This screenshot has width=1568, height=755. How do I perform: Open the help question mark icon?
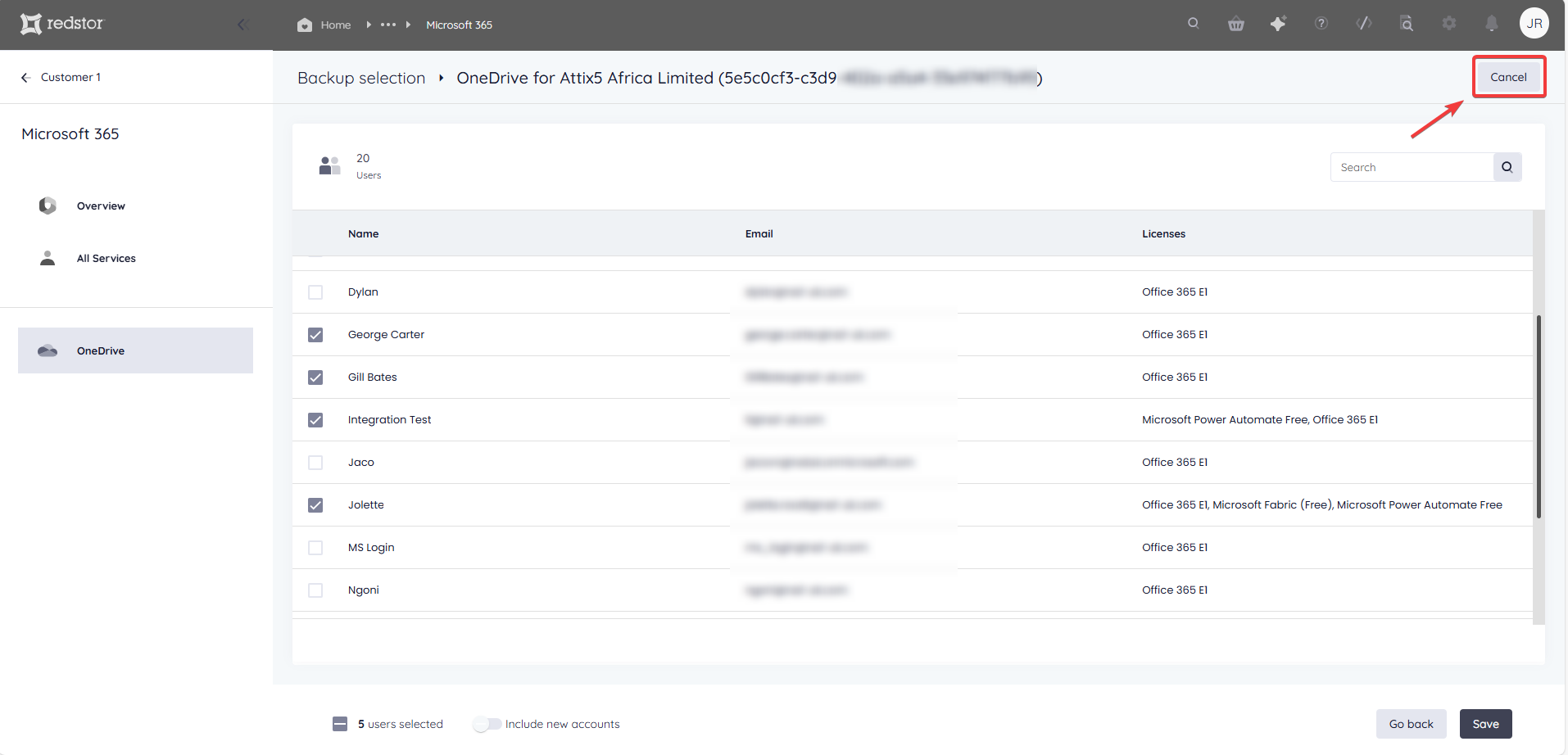coord(1321,24)
